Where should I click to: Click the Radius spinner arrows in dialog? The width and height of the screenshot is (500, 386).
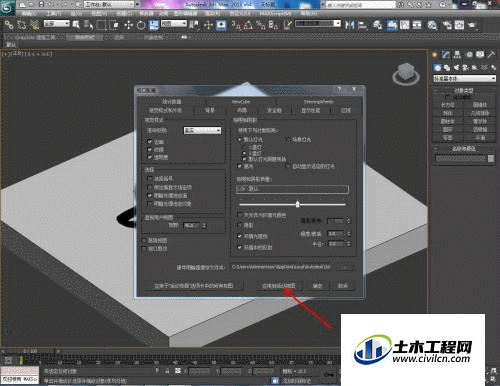349,244
